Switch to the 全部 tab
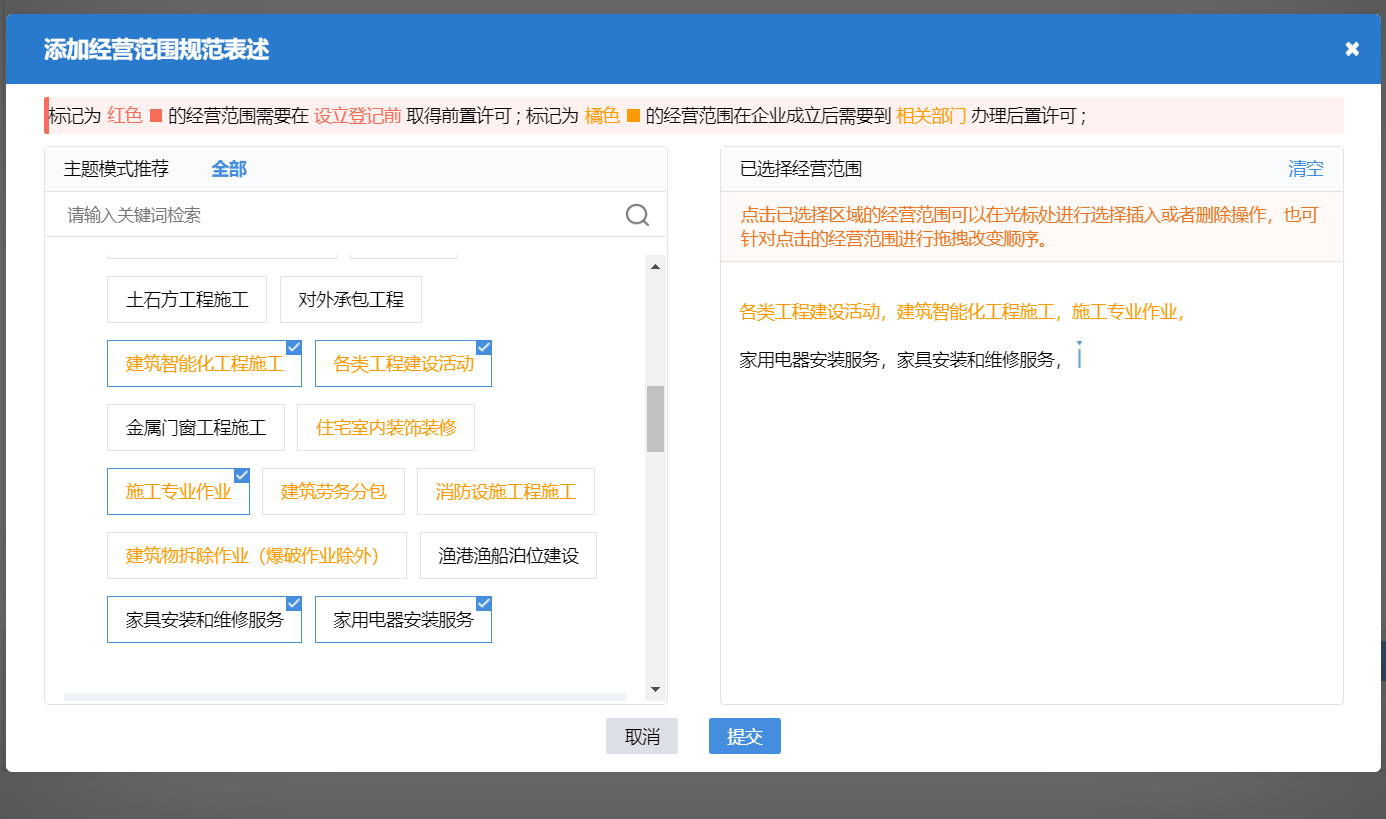Viewport: 1386px width, 819px height. (229, 169)
